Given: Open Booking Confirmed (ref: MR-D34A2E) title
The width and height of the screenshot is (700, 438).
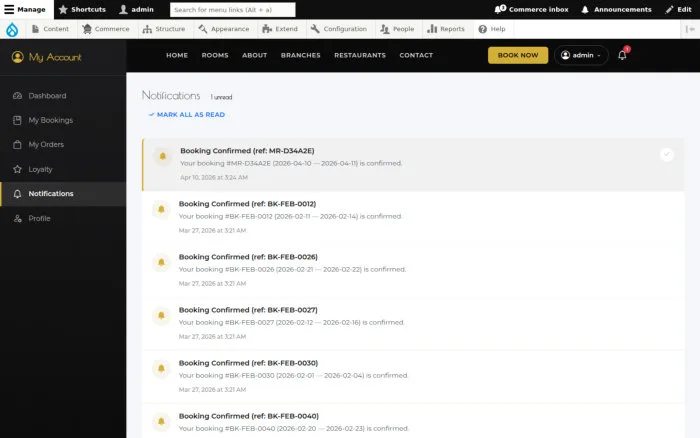Looking at the screenshot, I should click(247, 151).
